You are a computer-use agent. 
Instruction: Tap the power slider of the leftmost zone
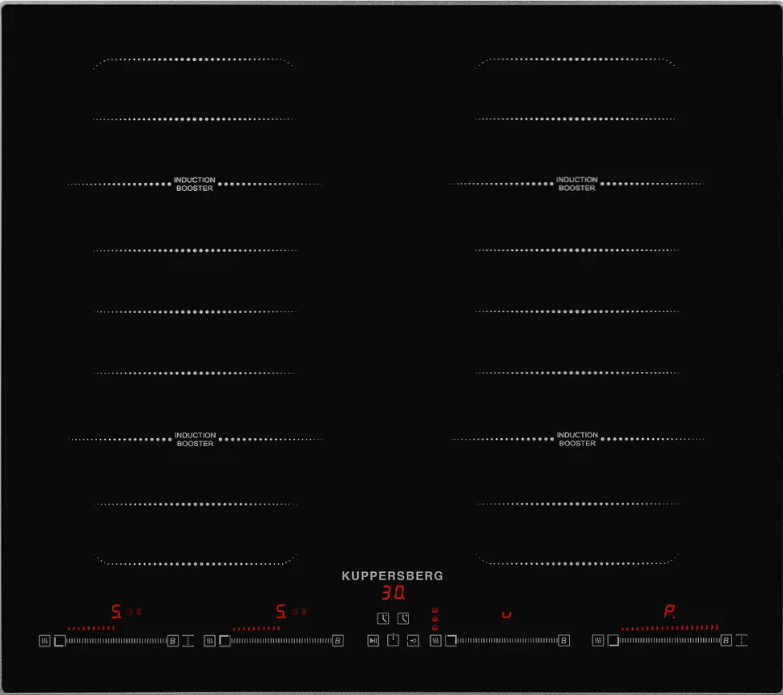click(115, 640)
